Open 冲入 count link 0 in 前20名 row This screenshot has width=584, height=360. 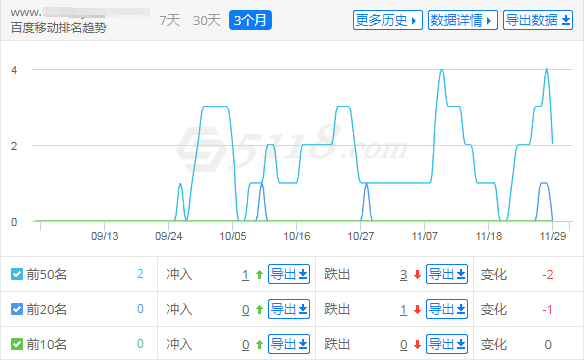pos(245,310)
